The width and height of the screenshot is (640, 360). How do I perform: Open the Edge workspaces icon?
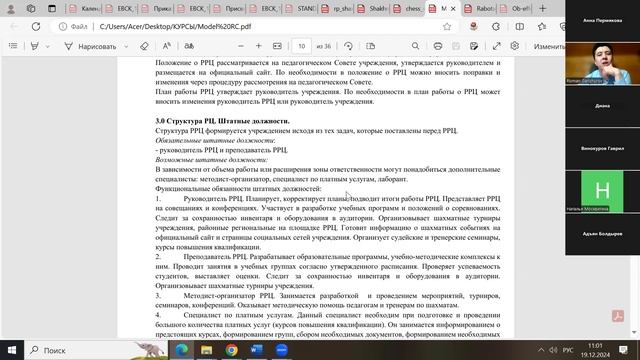pos(31,8)
